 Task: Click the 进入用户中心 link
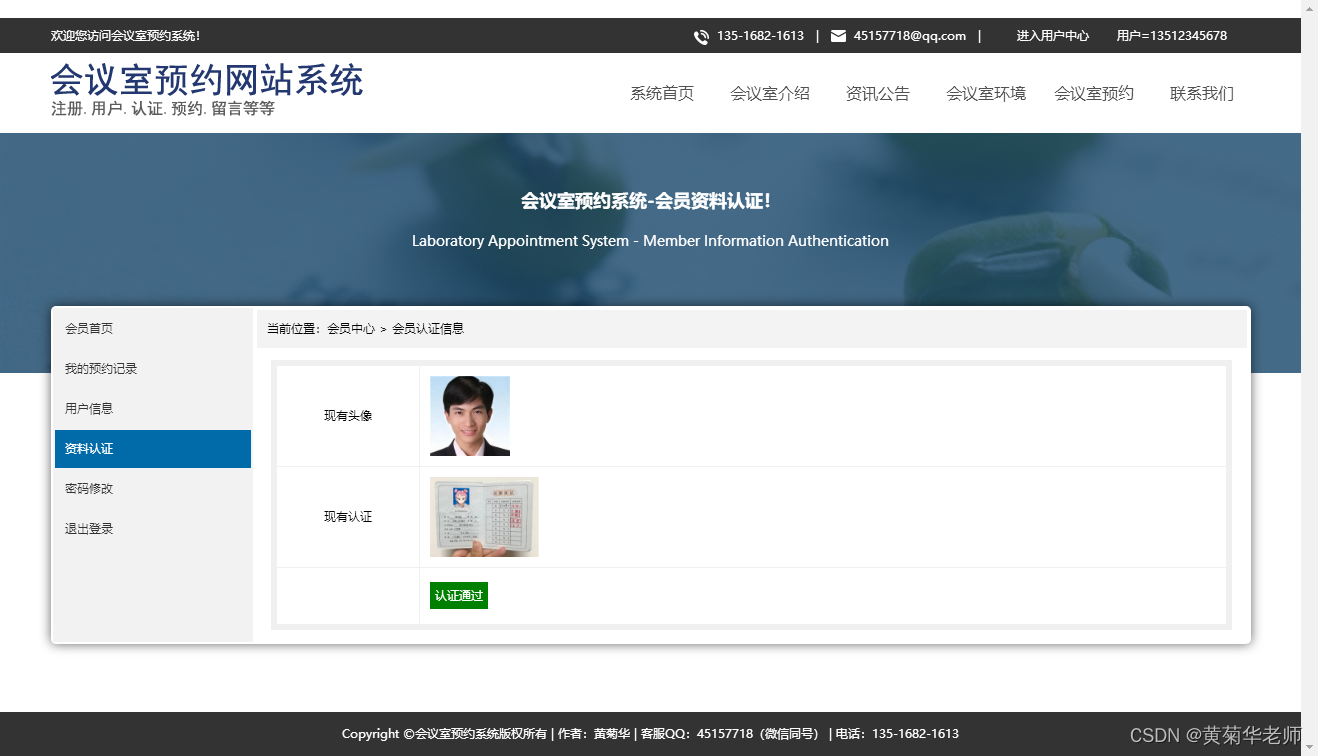[1053, 36]
